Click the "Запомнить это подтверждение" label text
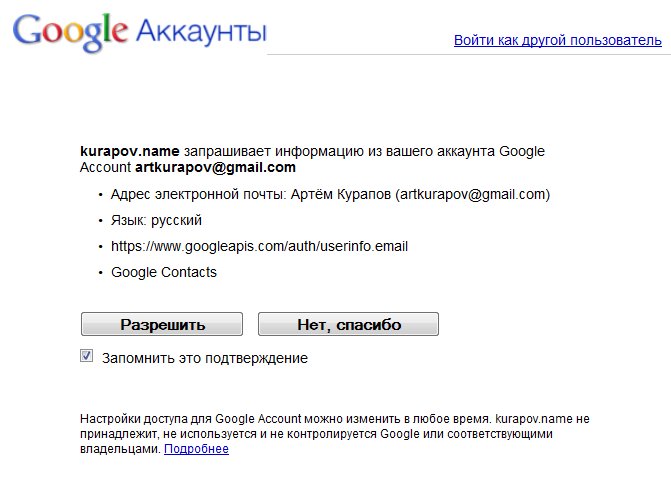 coord(205,357)
